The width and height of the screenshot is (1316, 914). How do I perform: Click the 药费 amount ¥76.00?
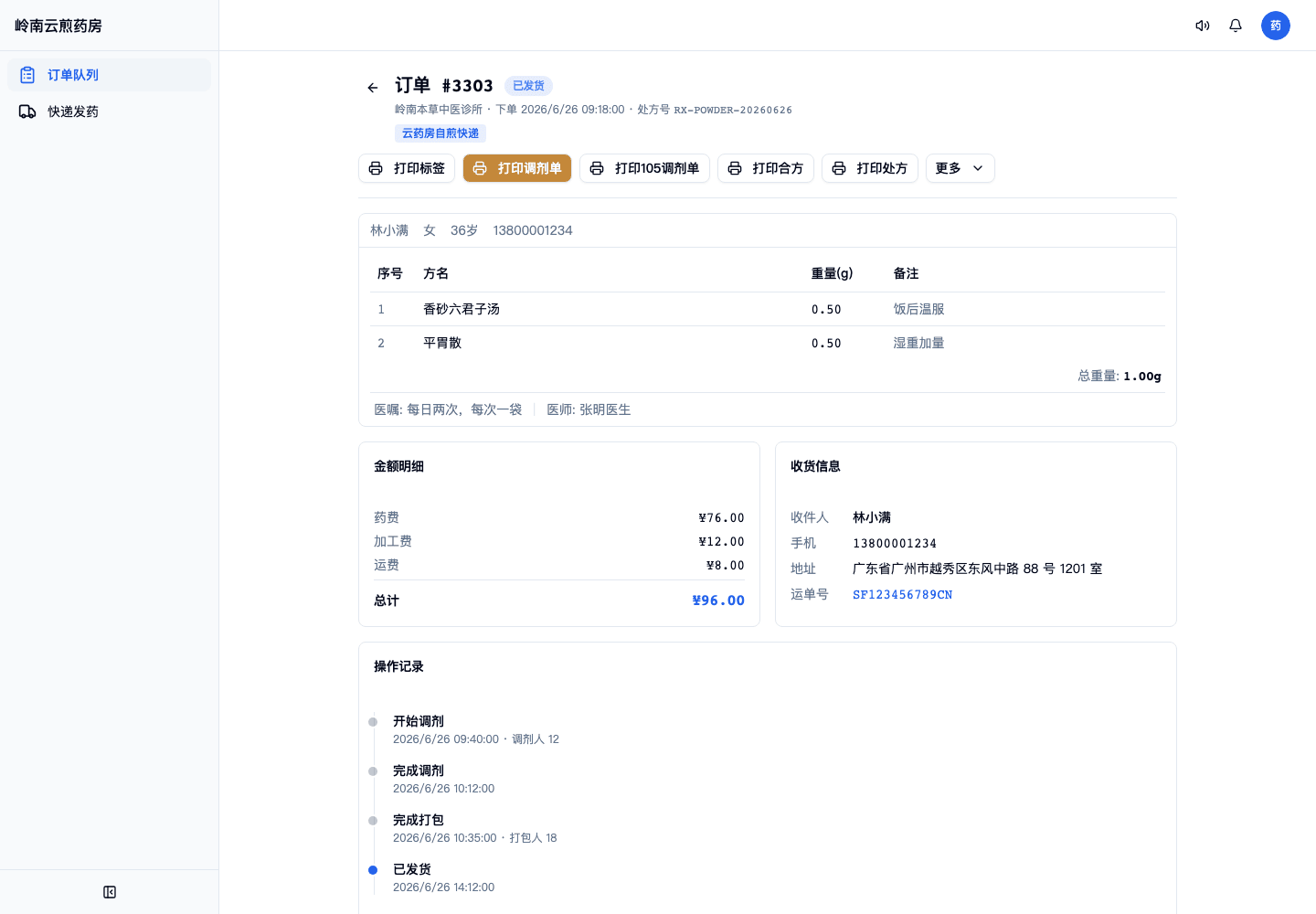722,518
